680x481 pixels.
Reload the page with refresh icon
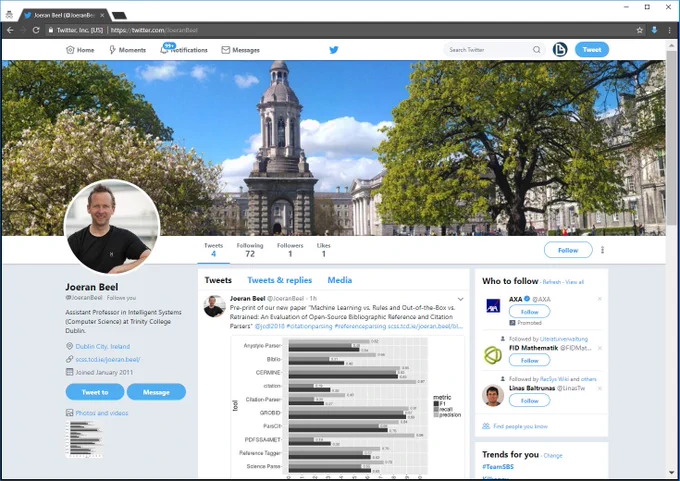(x=36, y=30)
